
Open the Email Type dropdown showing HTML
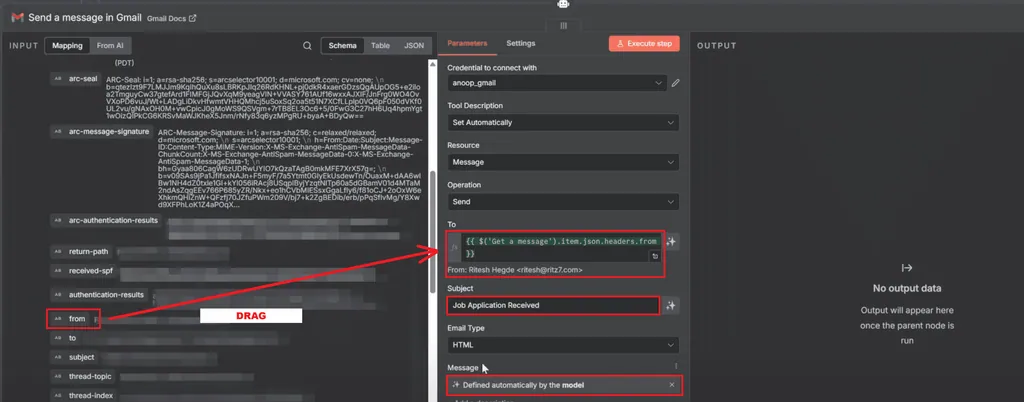pyautogui.click(x=563, y=345)
